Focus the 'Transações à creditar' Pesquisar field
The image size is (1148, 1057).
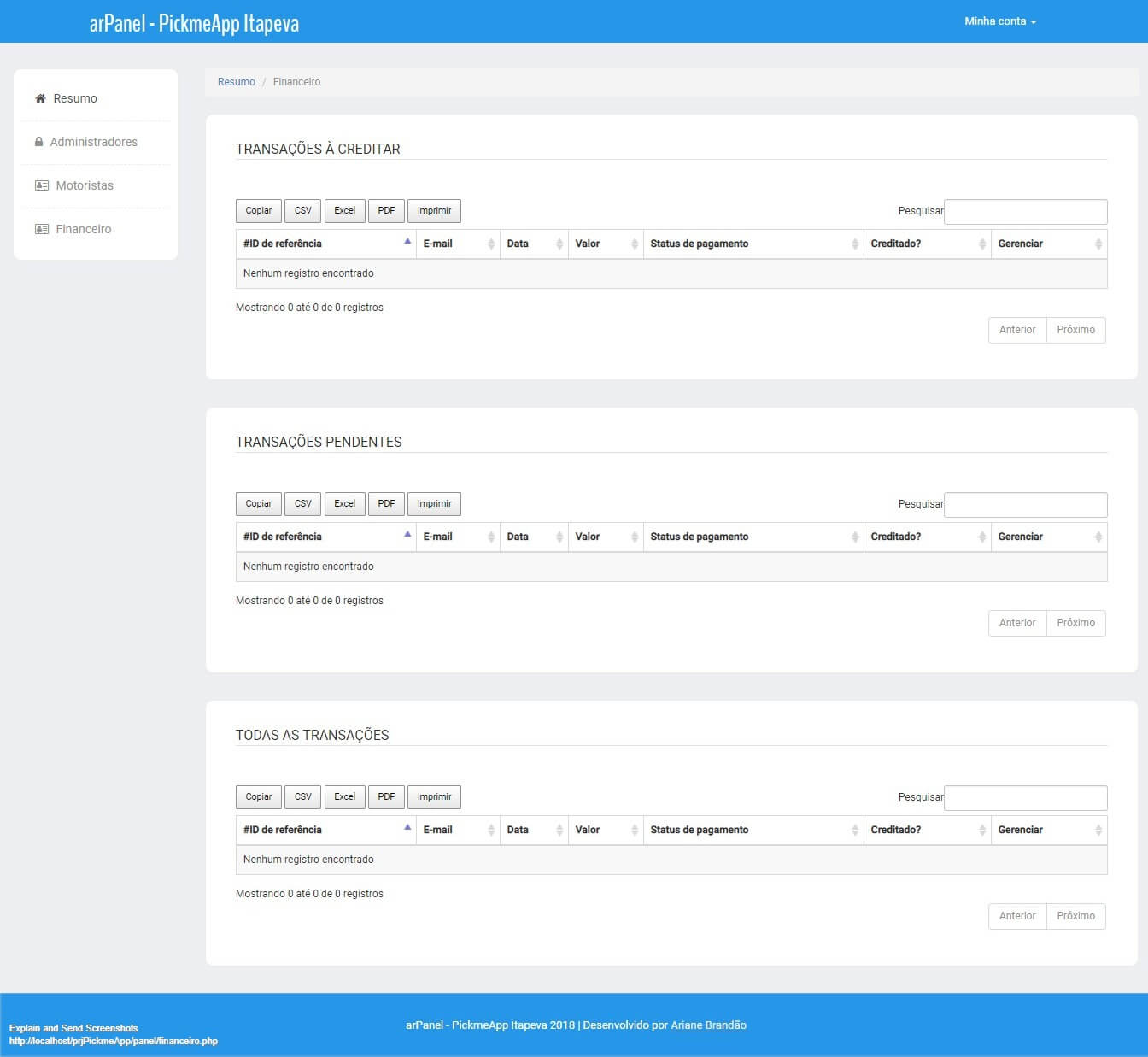tap(1026, 212)
